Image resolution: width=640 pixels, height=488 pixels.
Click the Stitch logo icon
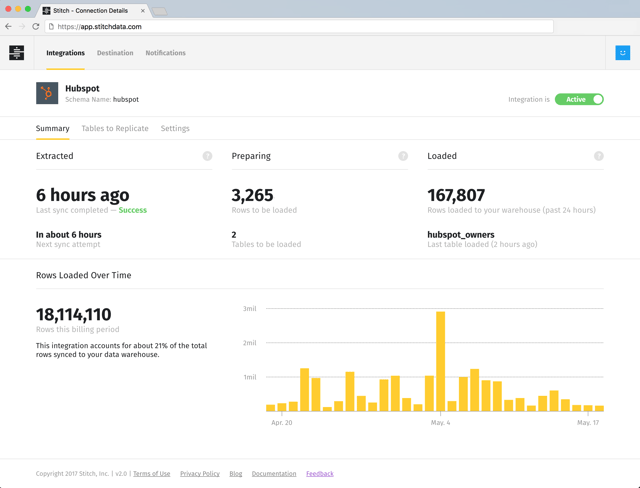(16, 53)
